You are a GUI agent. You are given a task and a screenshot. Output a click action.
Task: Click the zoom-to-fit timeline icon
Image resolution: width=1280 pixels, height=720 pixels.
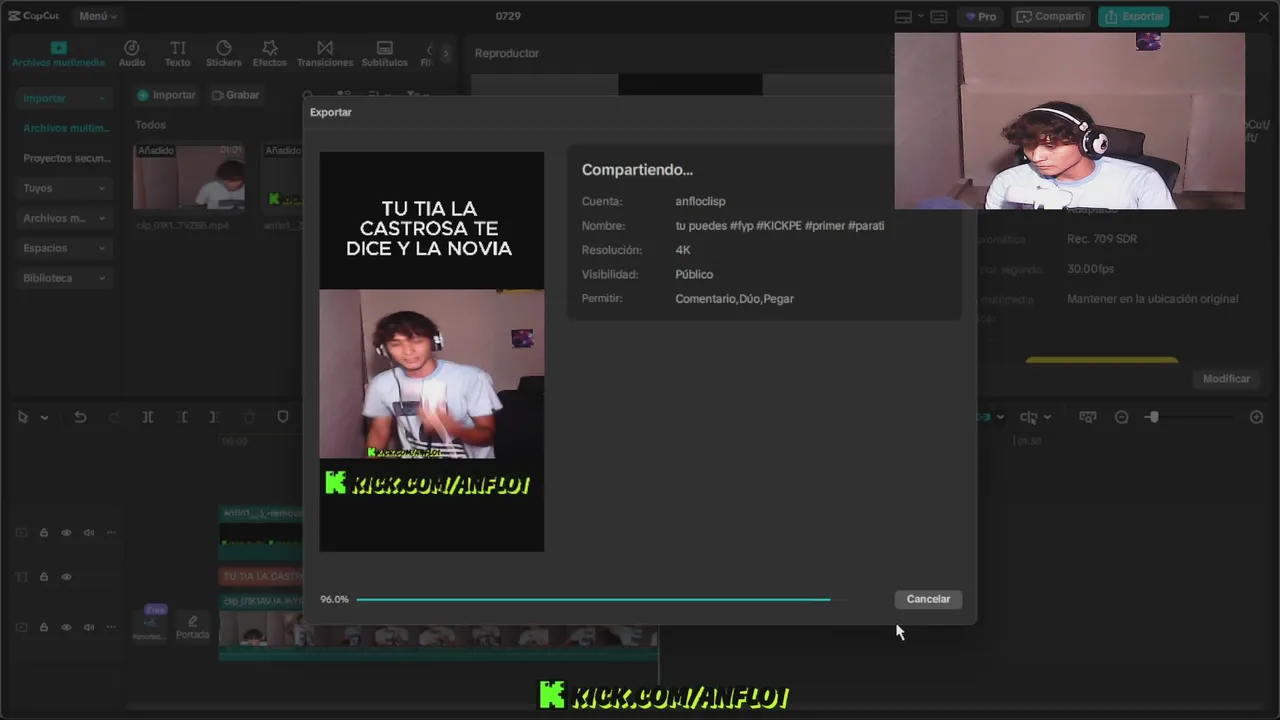(1087, 417)
